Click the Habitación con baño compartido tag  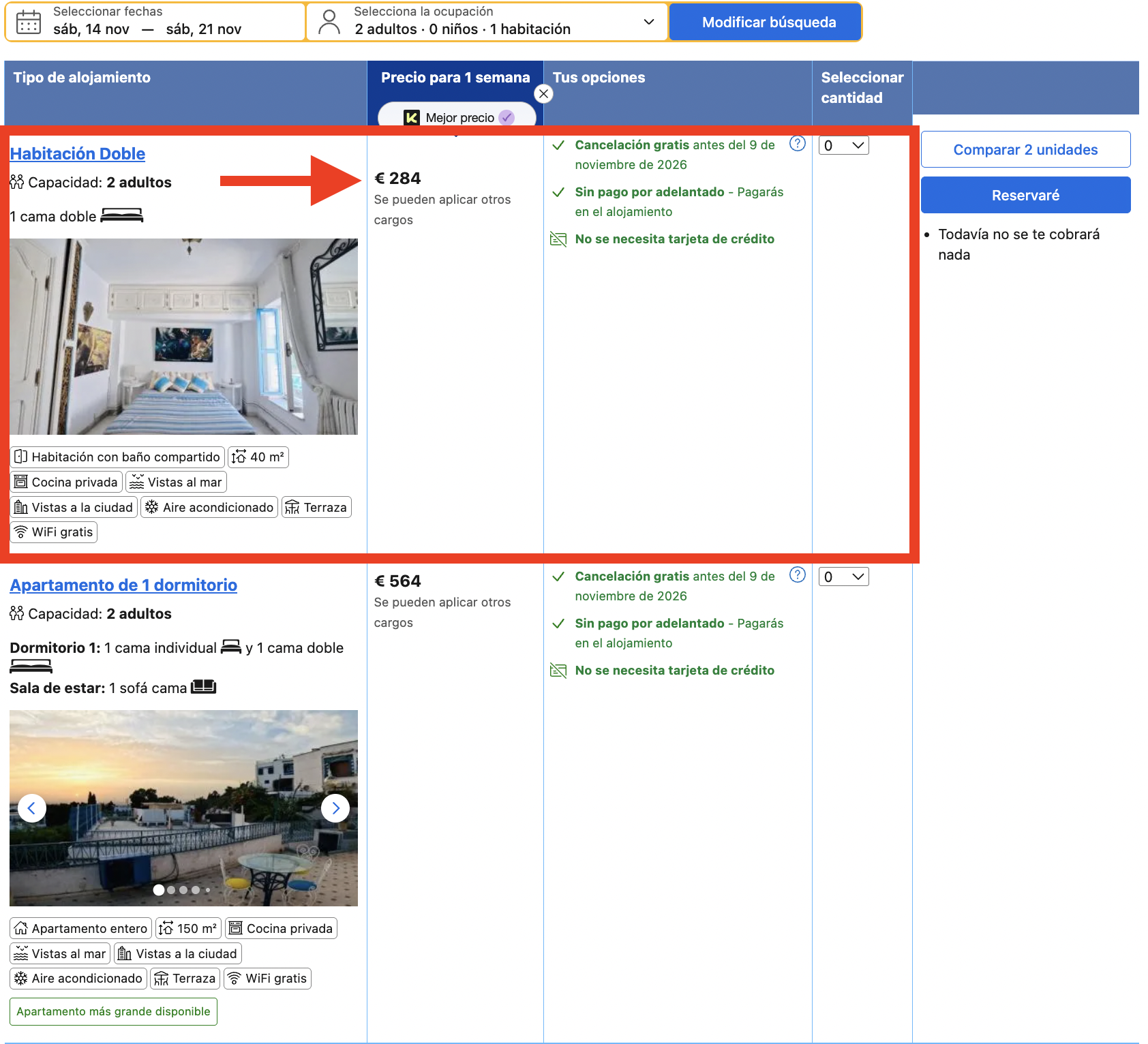click(117, 457)
